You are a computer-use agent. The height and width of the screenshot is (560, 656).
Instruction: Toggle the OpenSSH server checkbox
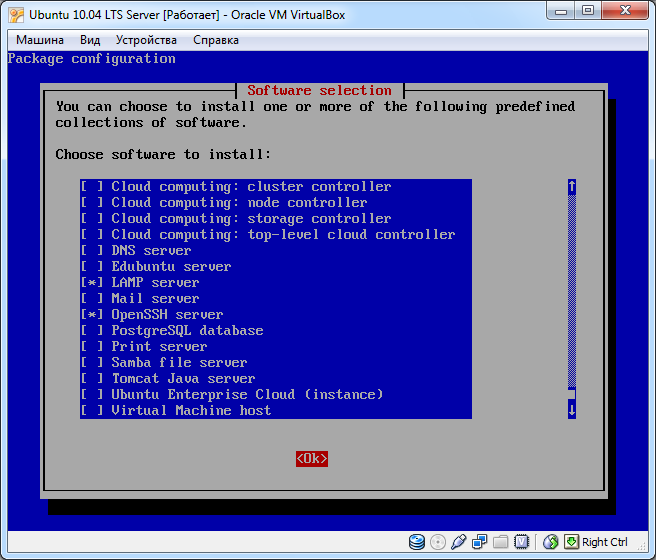[92, 315]
